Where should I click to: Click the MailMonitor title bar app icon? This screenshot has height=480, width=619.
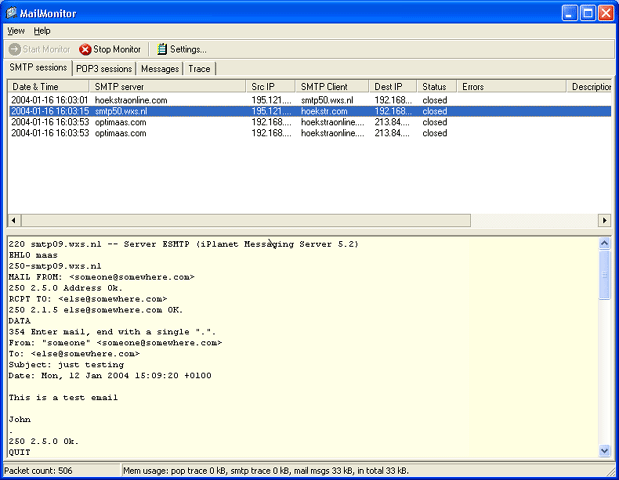coord(11,13)
